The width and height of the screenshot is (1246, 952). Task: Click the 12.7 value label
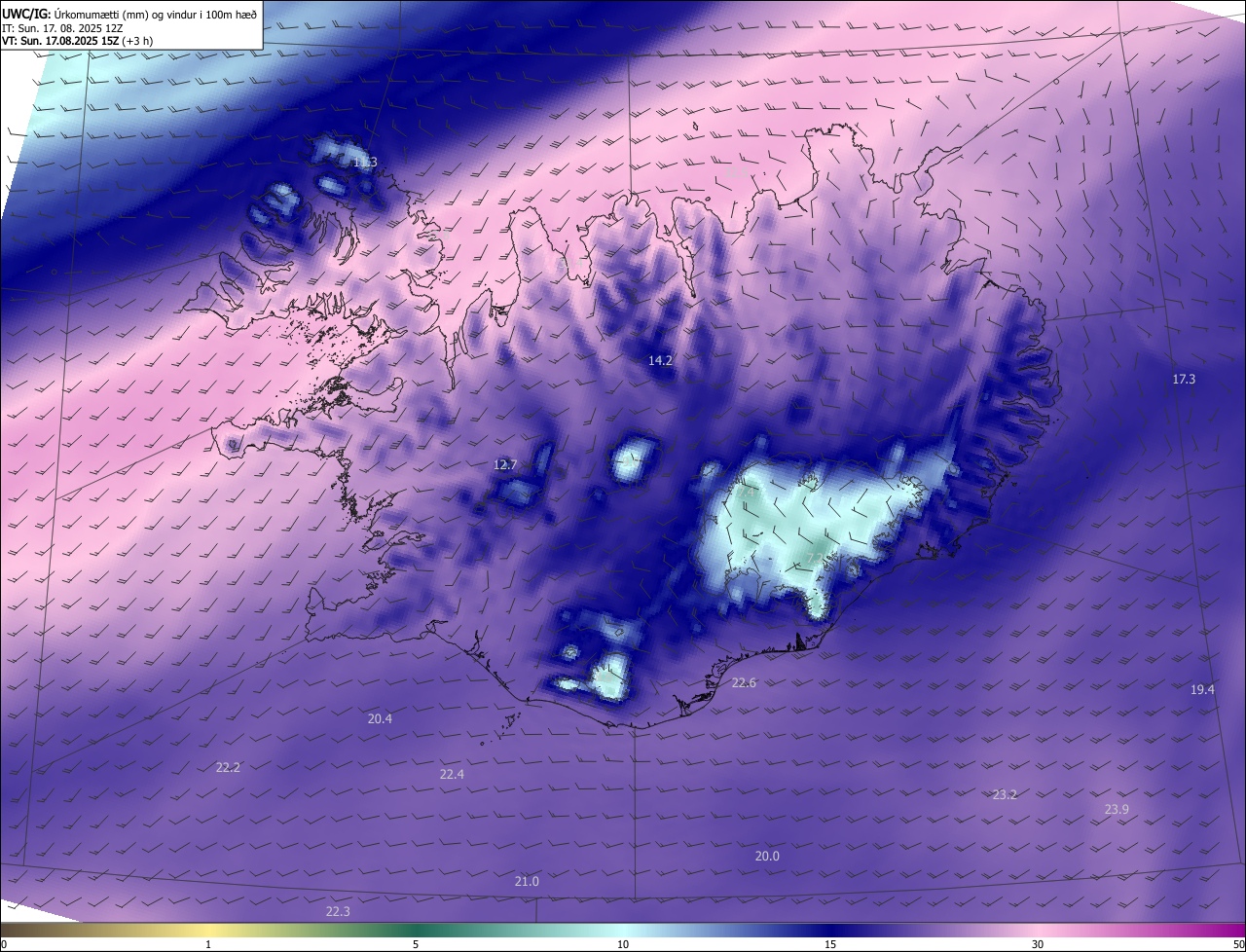point(505,465)
